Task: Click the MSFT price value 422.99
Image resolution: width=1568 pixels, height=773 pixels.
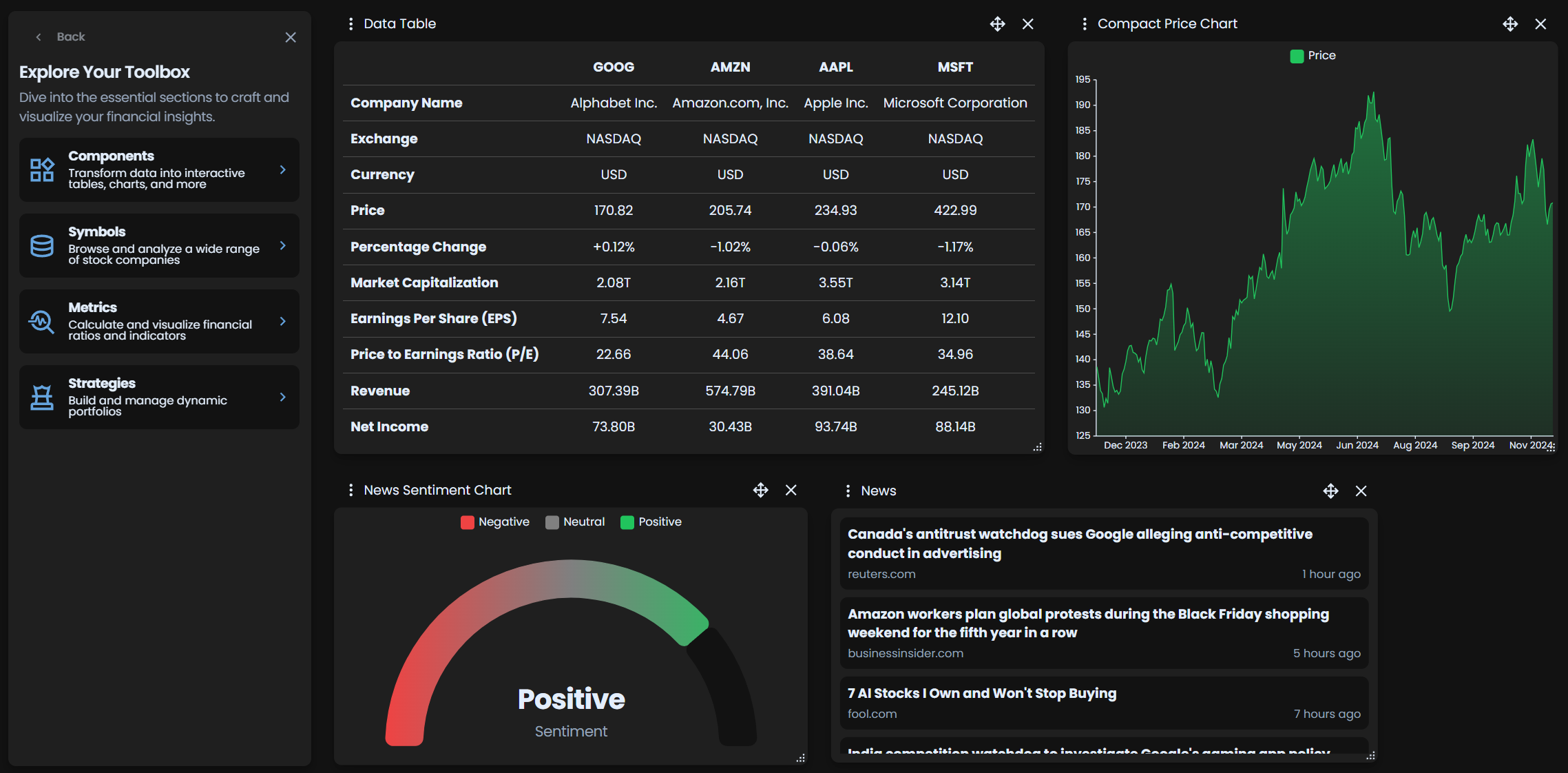Action: coord(955,210)
